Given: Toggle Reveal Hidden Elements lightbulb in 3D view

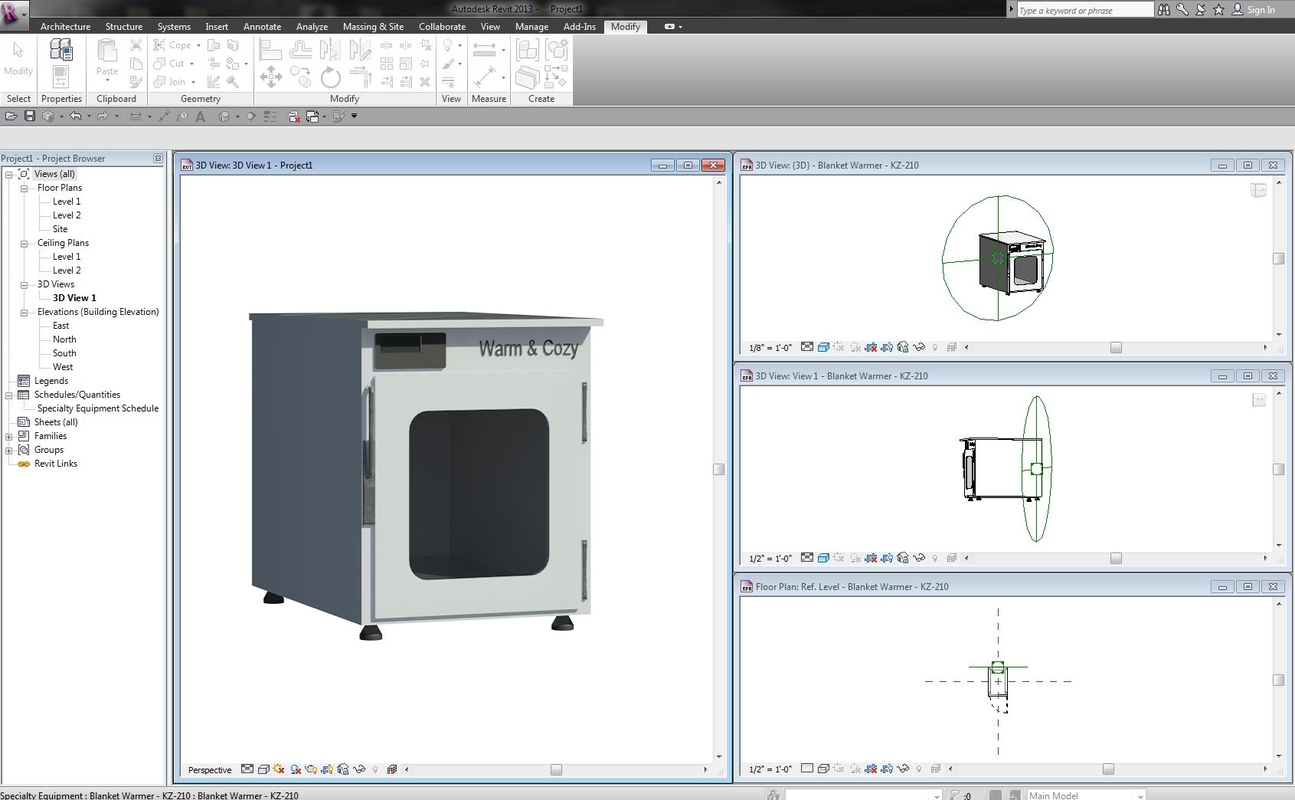Looking at the screenshot, I should [x=936, y=347].
